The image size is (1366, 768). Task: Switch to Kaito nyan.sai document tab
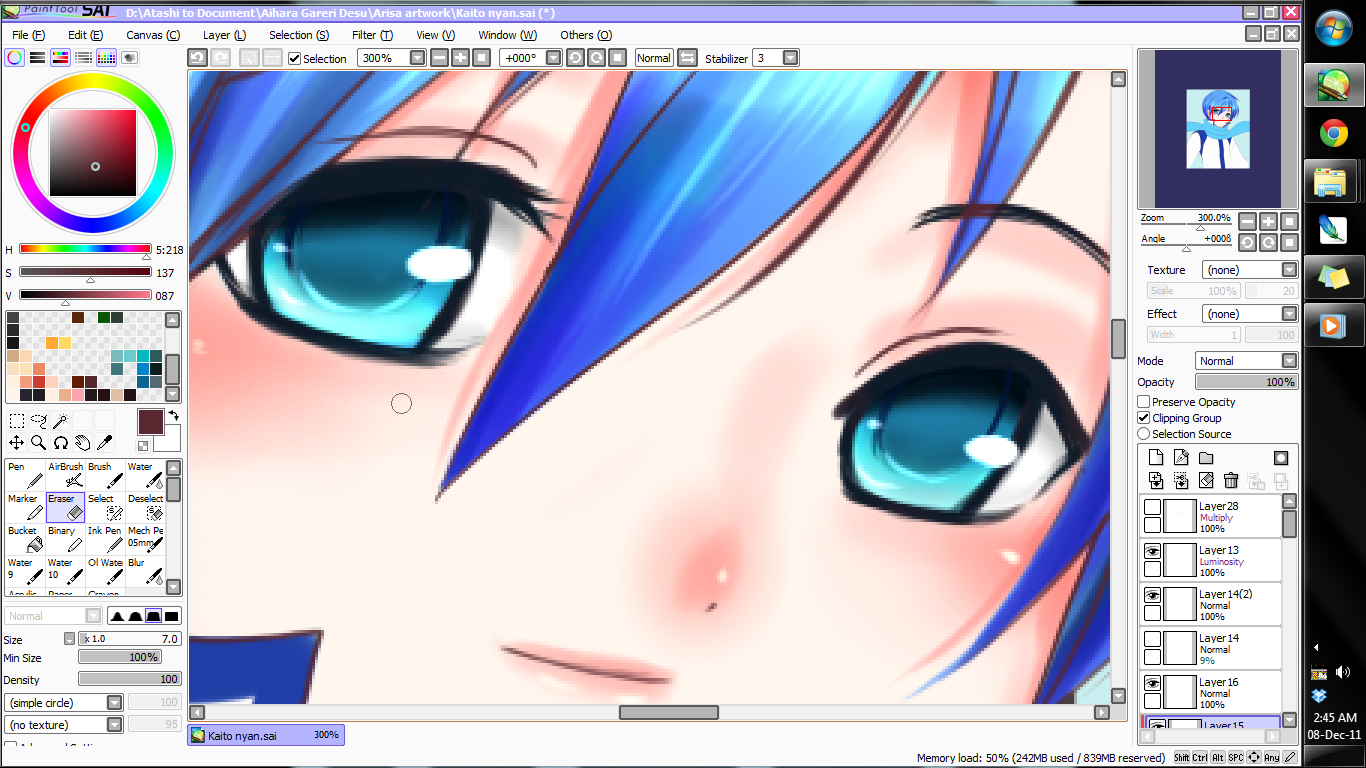(266, 735)
